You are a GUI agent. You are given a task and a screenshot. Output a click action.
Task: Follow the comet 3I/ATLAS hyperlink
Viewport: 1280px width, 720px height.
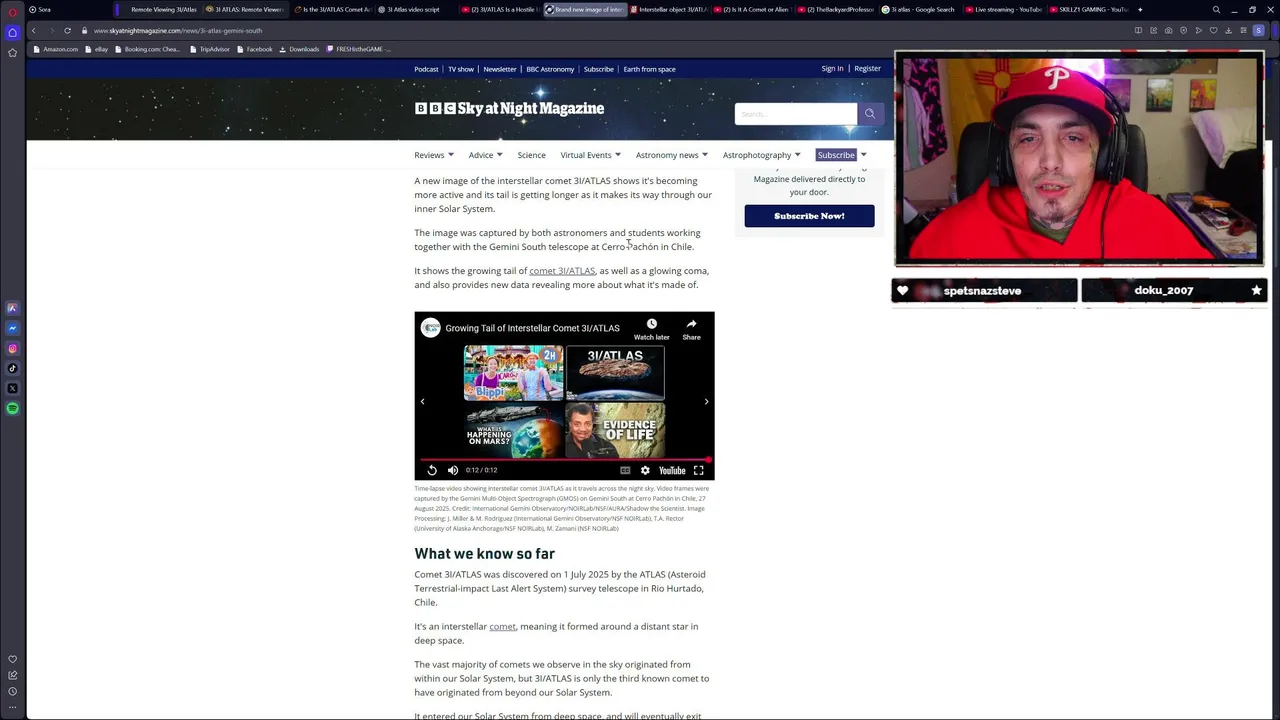pos(562,271)
